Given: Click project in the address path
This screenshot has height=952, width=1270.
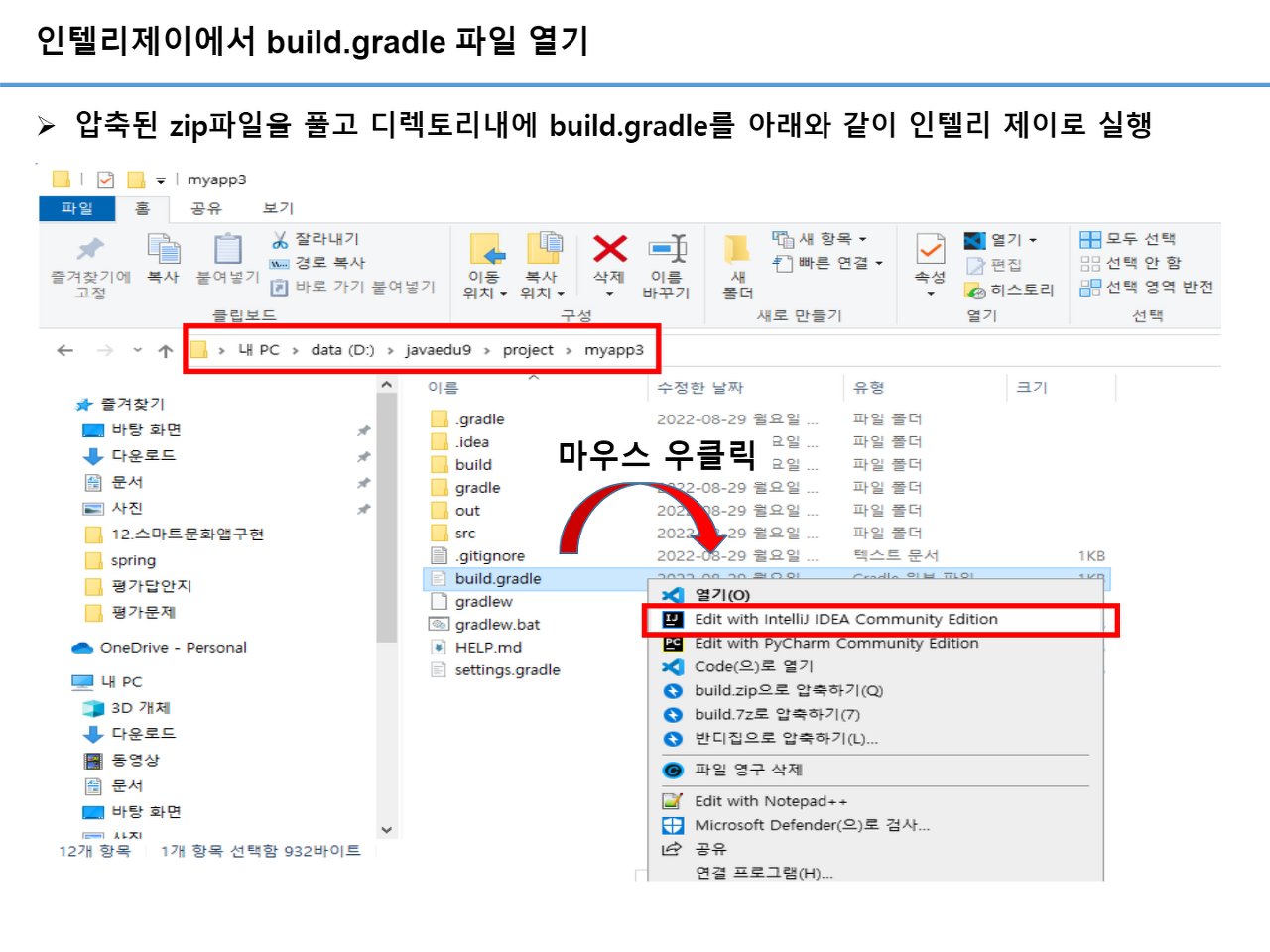Looking at the screenshot, I should pos(528,350).
